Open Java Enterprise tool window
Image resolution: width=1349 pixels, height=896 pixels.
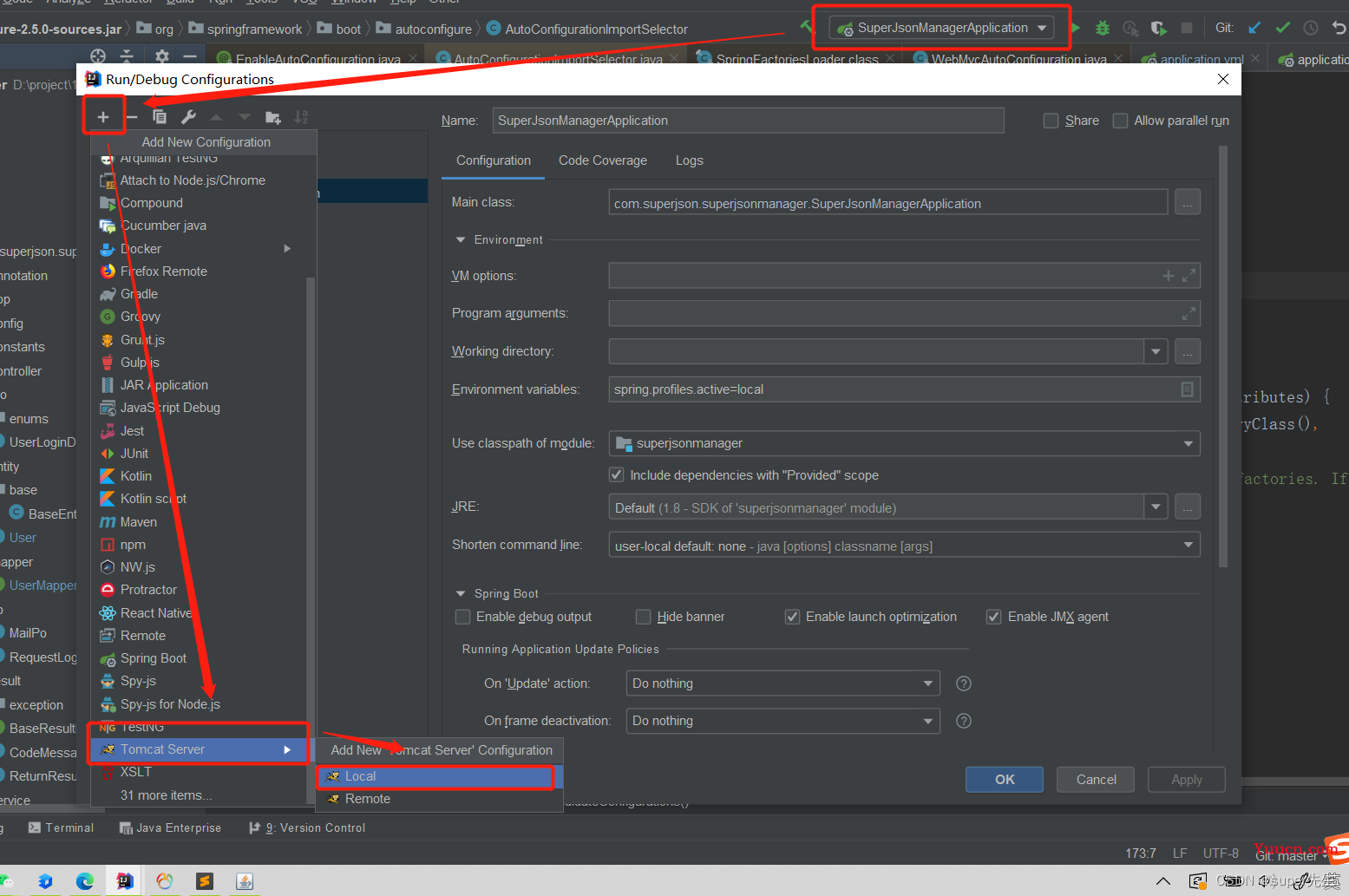[170, 828]
